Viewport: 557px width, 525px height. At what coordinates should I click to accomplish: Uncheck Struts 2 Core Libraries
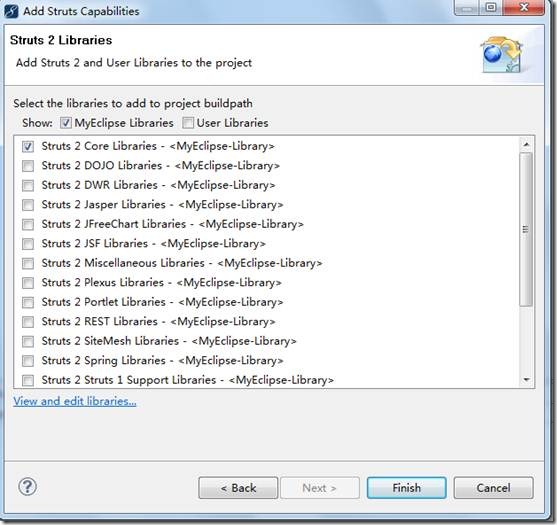tap(28, 146)
